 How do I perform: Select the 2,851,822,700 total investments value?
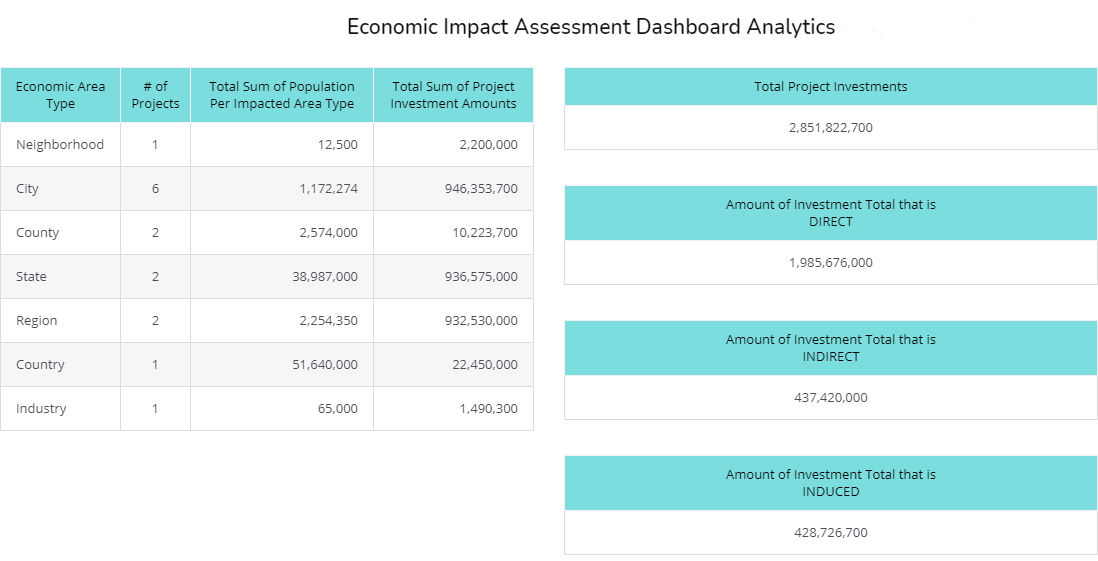(x=830, y=128)
